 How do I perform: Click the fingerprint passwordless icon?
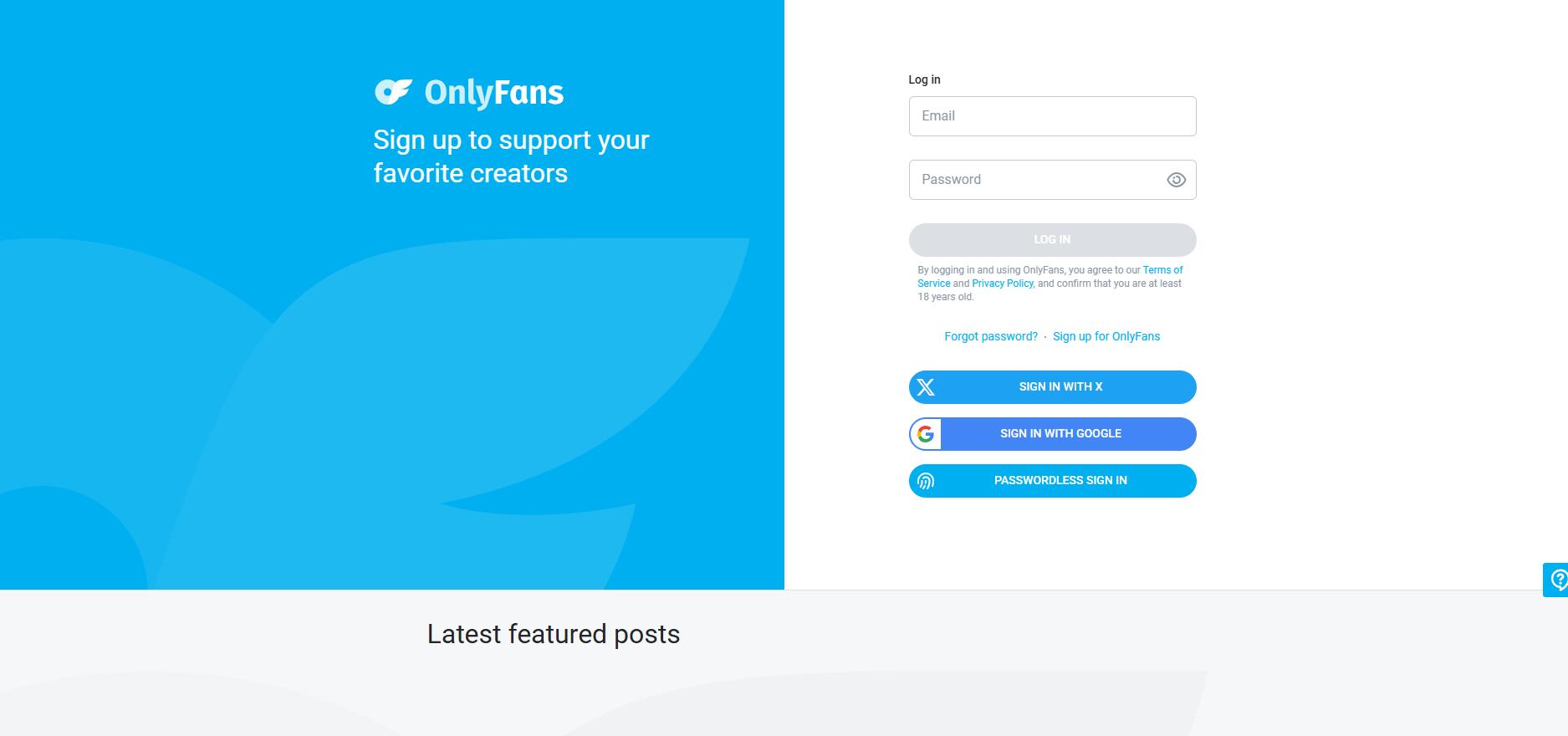[926, 481]
